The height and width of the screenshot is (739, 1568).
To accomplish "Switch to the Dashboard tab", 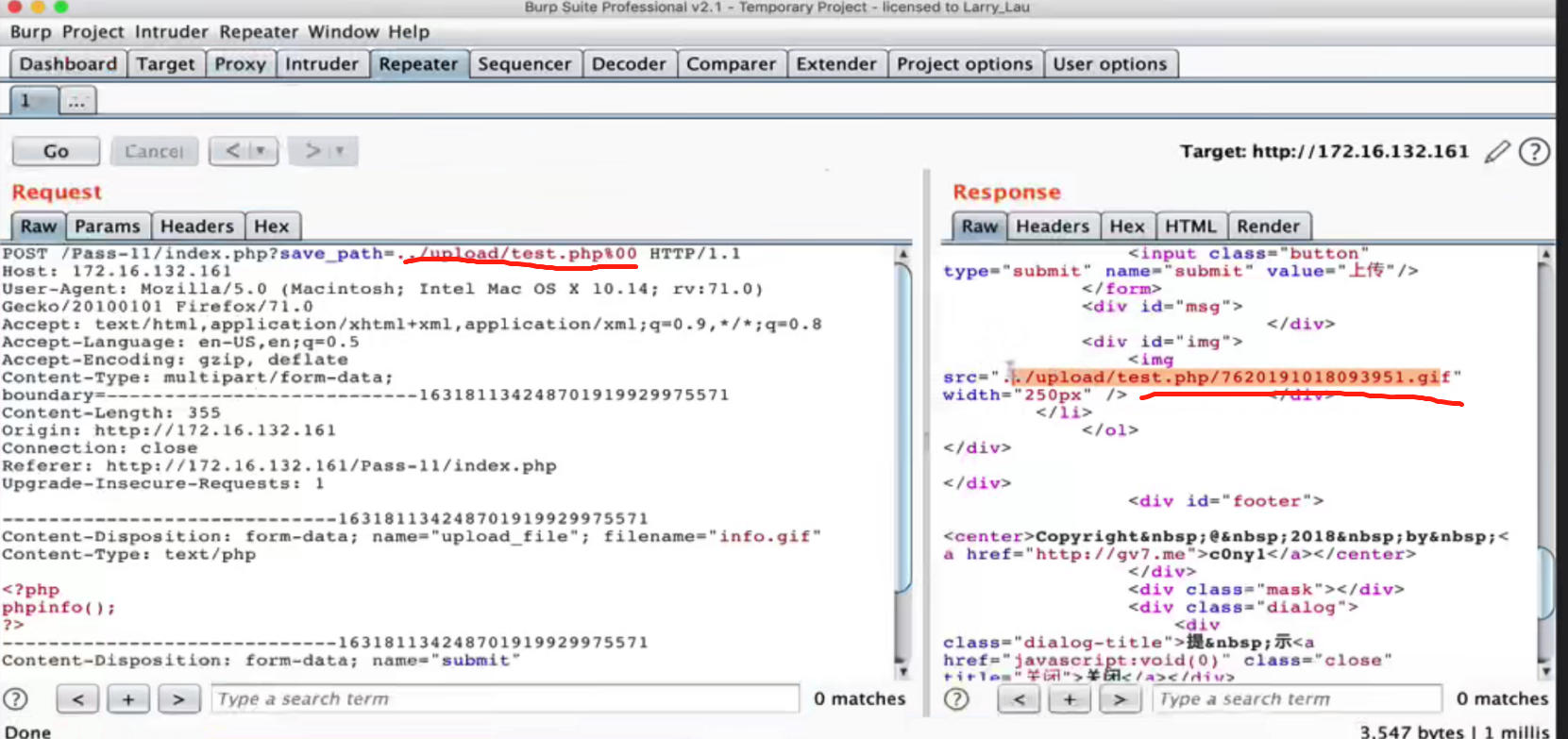I will point(68,64).
